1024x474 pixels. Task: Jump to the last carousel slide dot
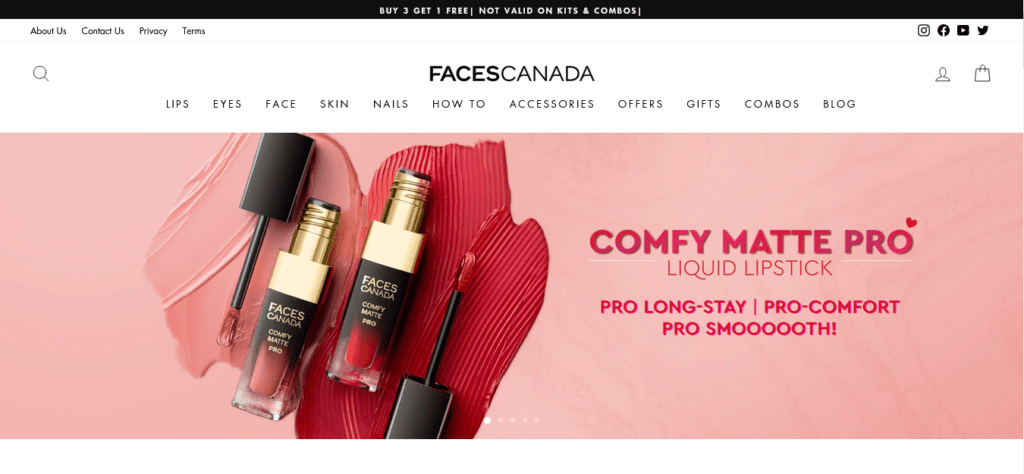pyautogui.click(x=537, y=420)
